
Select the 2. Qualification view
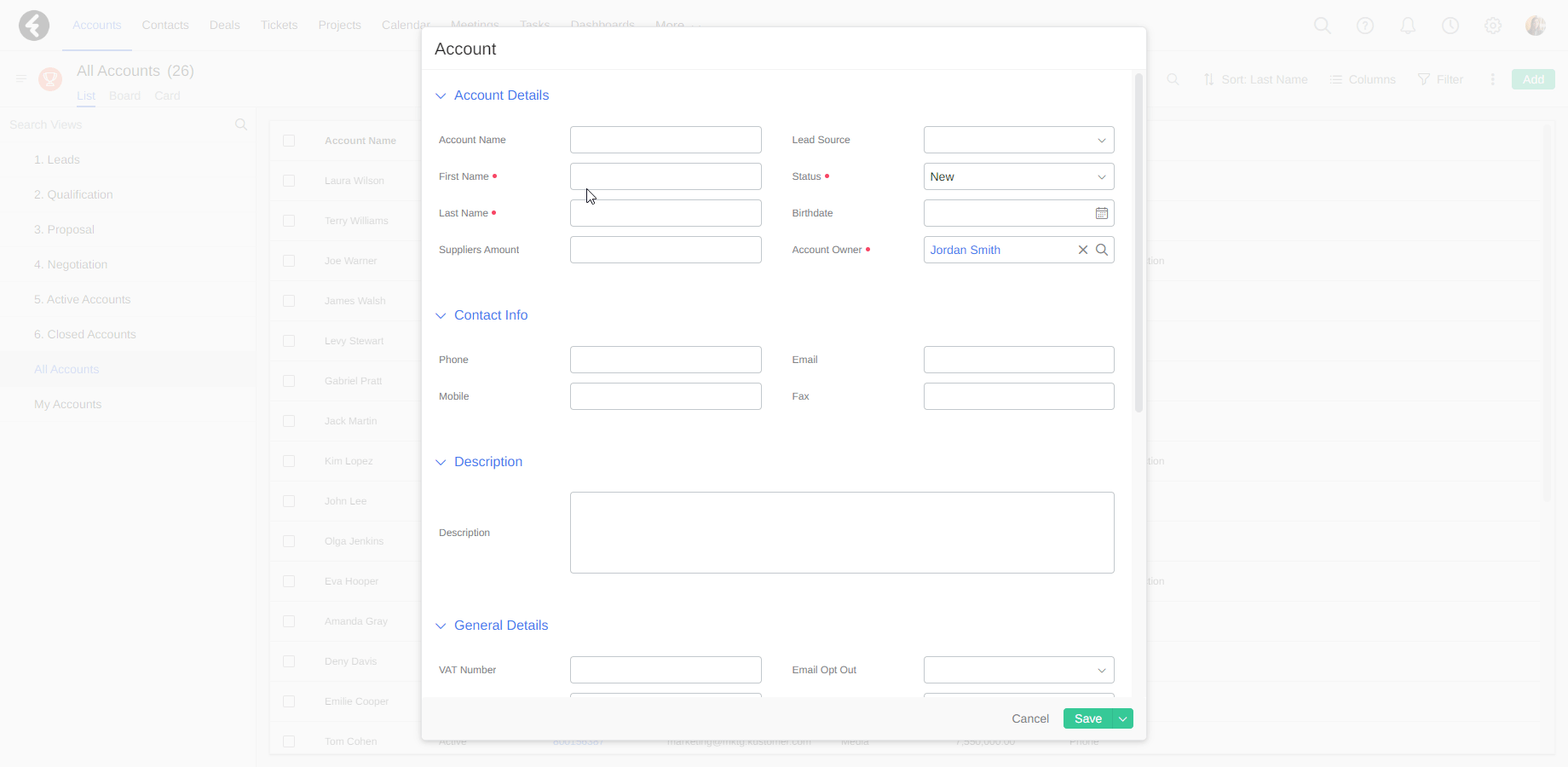[73, 194]
